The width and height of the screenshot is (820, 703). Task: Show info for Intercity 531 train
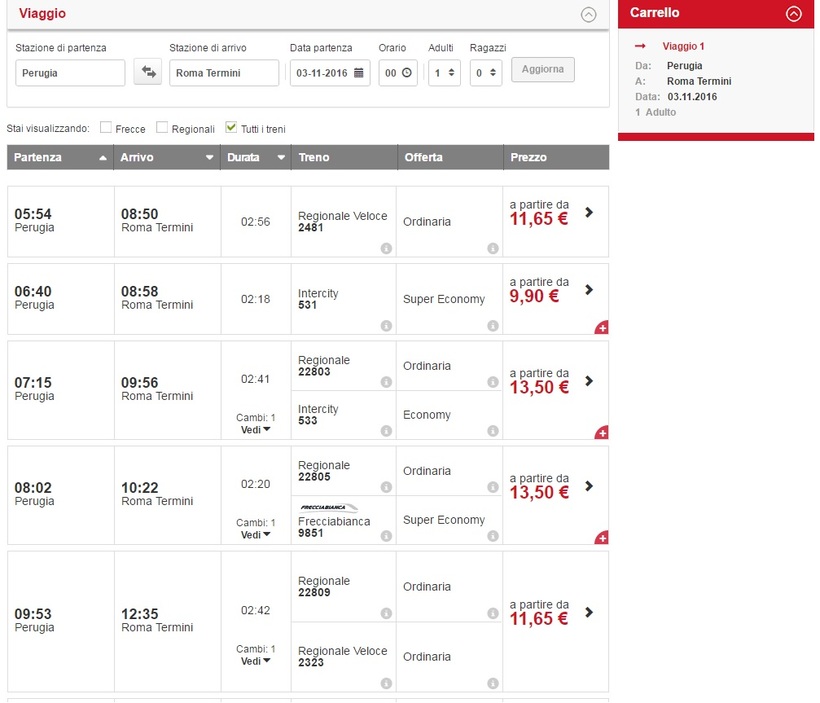coord(385,325)
